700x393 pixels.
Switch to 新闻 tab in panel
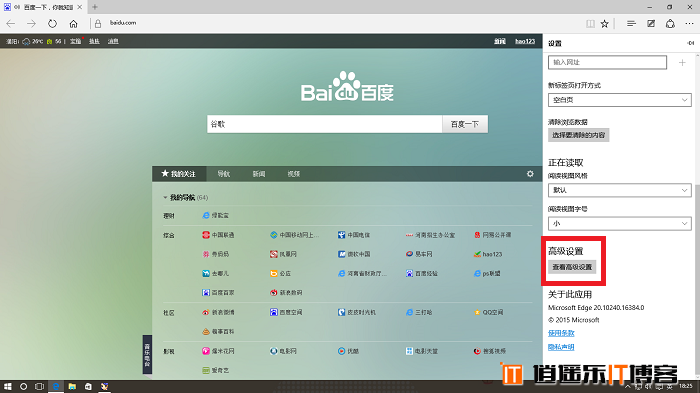click(259, 174)
